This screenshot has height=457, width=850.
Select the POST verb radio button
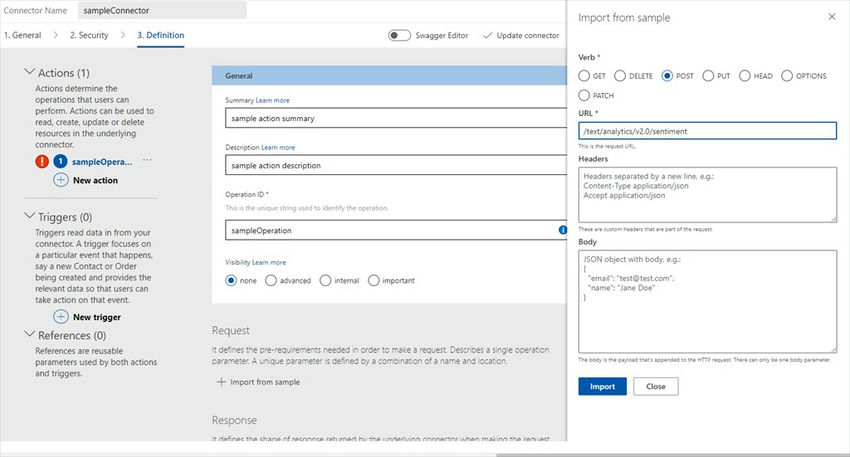[667, 76]
